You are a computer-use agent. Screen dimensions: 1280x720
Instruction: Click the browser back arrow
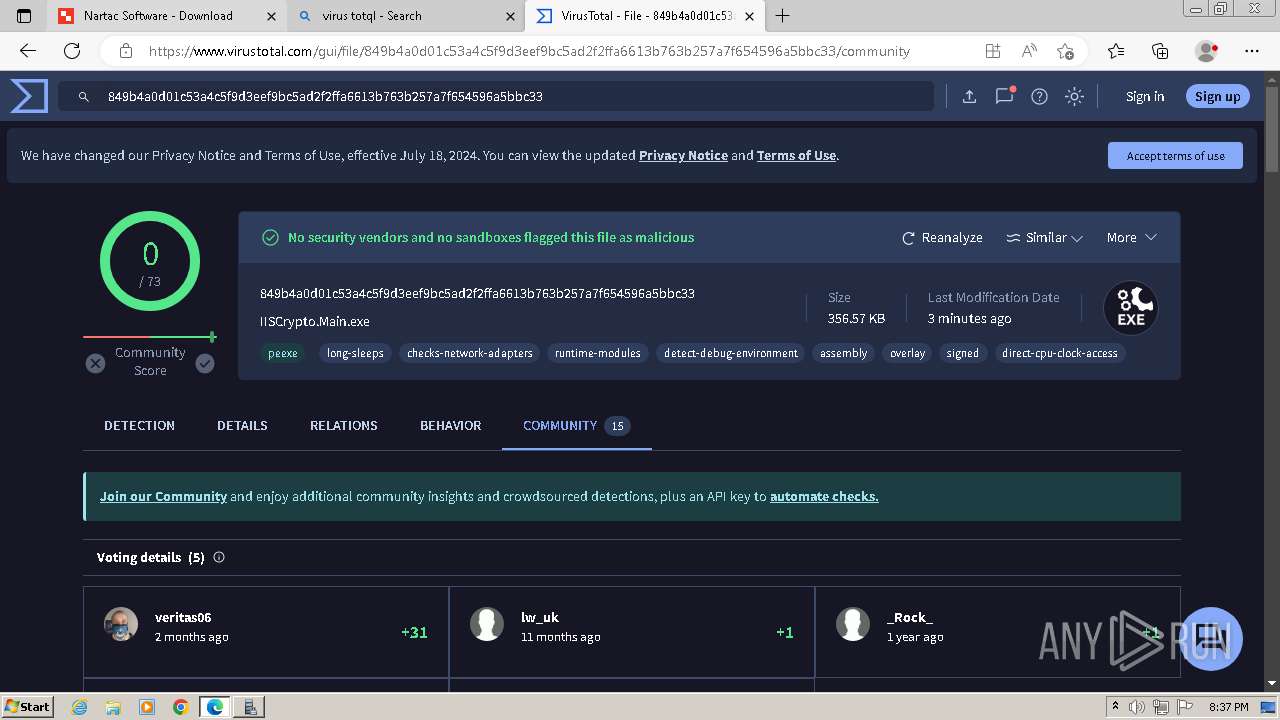(x=28, y=51)
